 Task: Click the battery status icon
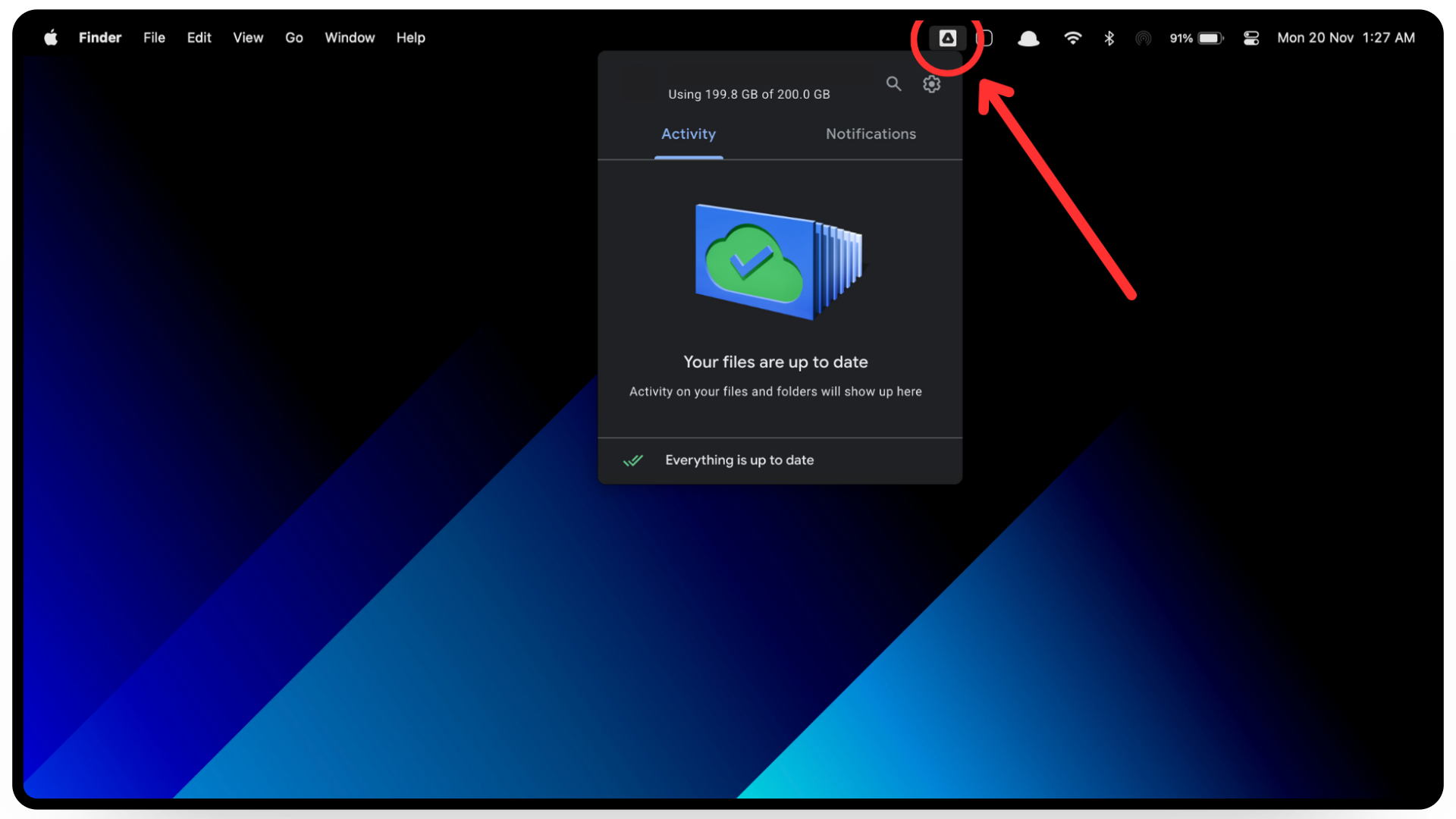coord(1210,38)
